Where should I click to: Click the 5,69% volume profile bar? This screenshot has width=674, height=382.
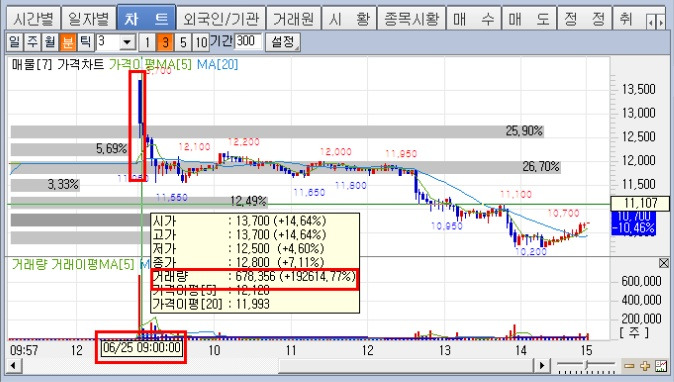tap(70, 150)
